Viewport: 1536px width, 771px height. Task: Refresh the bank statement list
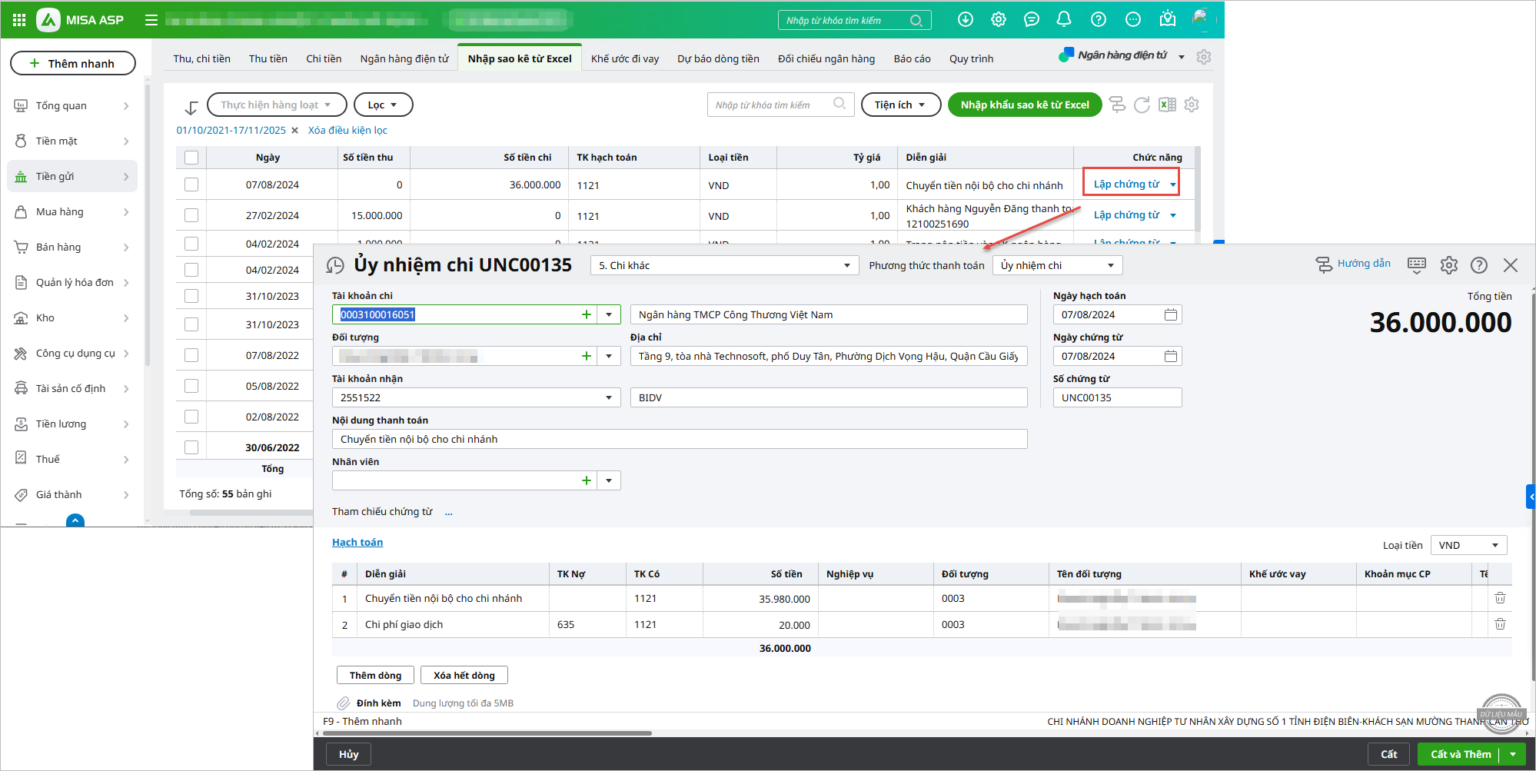[1143, 104]
